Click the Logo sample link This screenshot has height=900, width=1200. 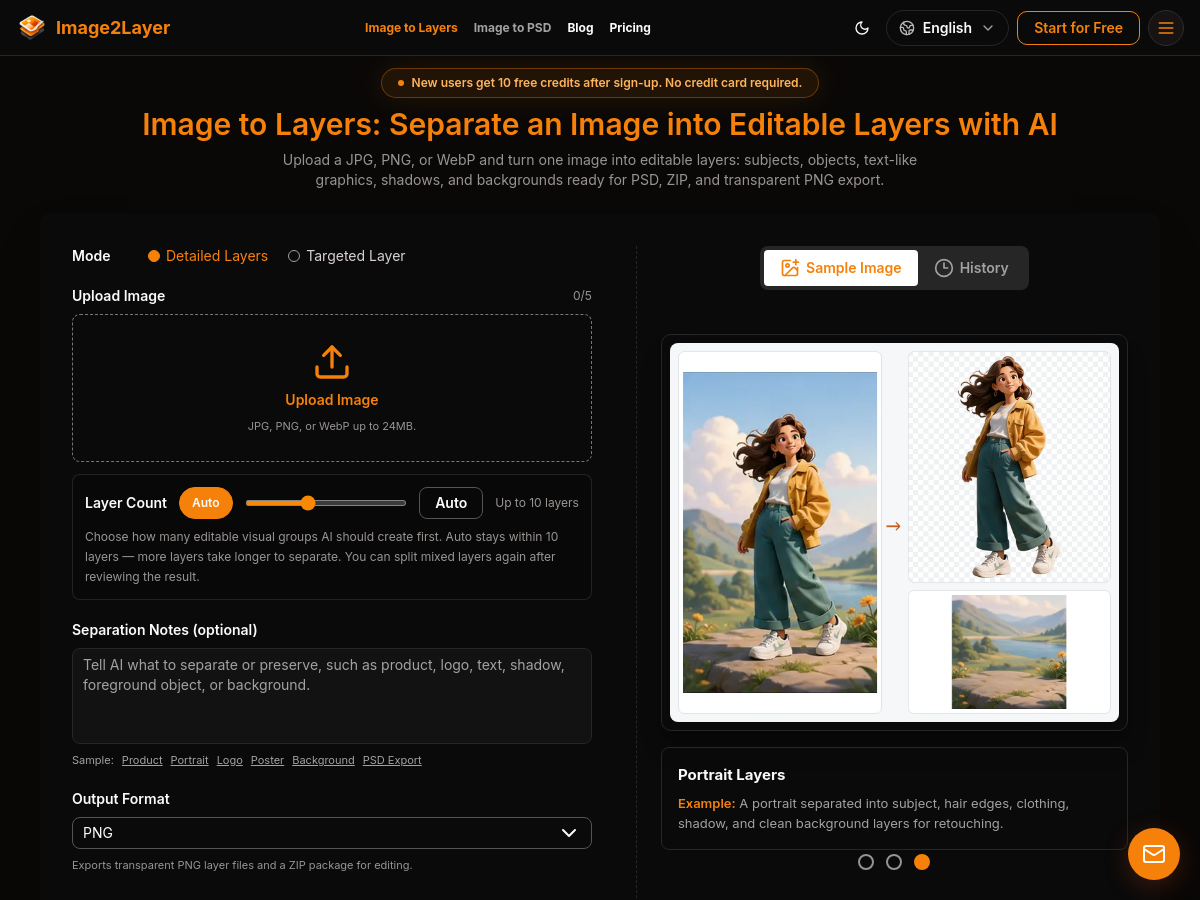coord(230,760)
